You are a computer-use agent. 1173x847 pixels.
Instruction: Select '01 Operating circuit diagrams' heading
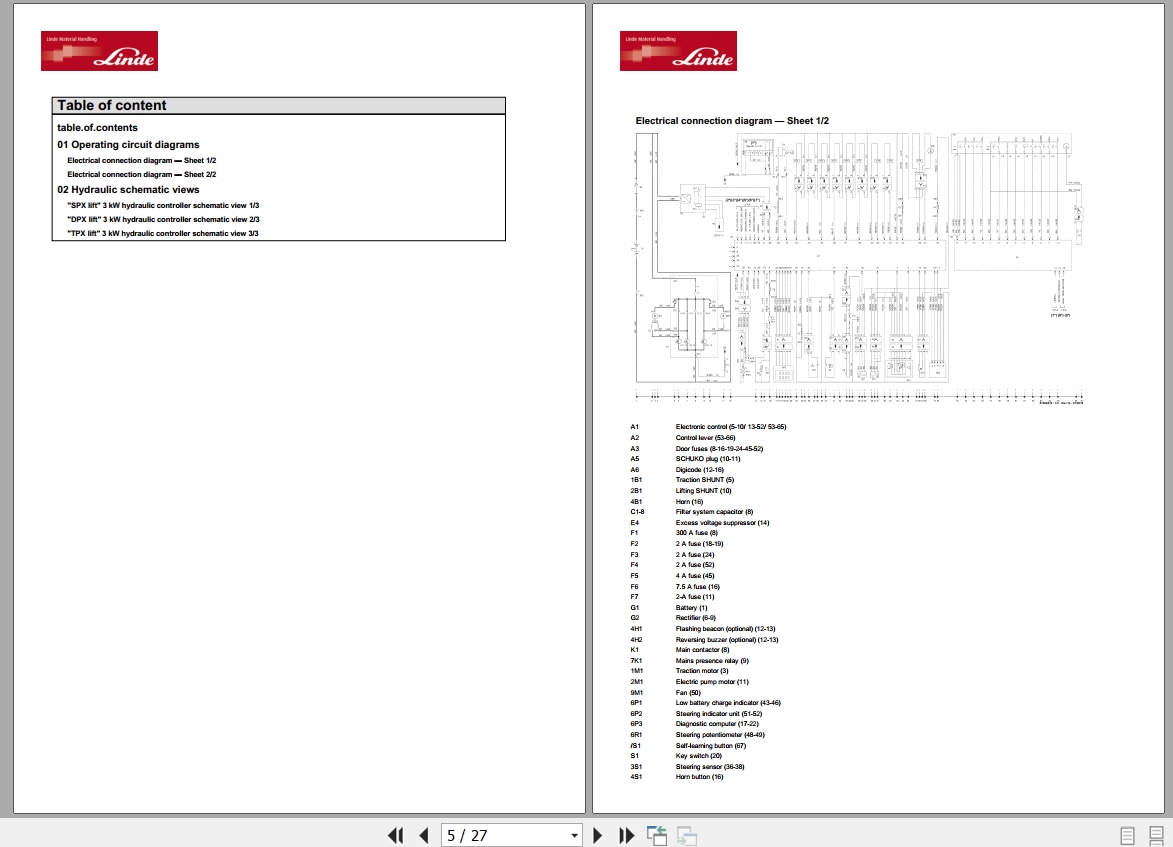pyautogui.click(x=129, y=144)
